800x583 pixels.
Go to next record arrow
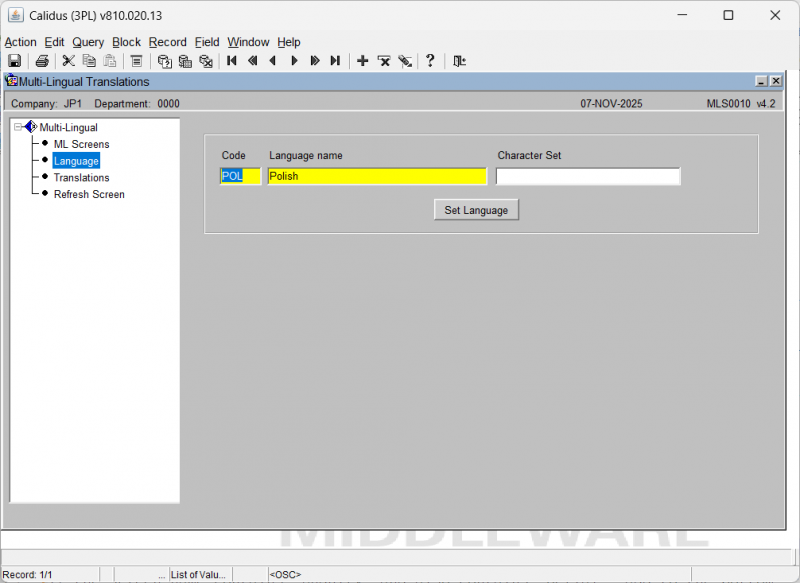pos(294,61)
